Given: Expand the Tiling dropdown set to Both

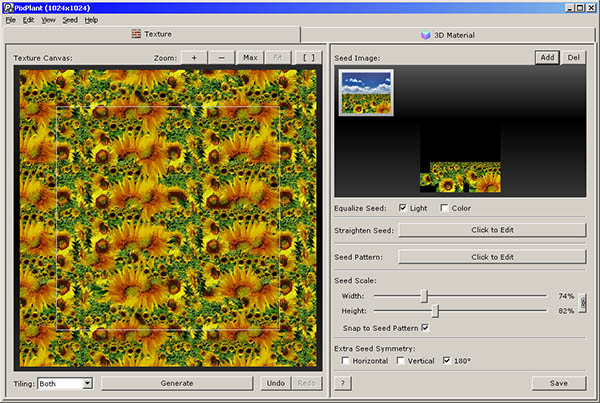Looking at the screenshot, I should click(x=87, y=383).
